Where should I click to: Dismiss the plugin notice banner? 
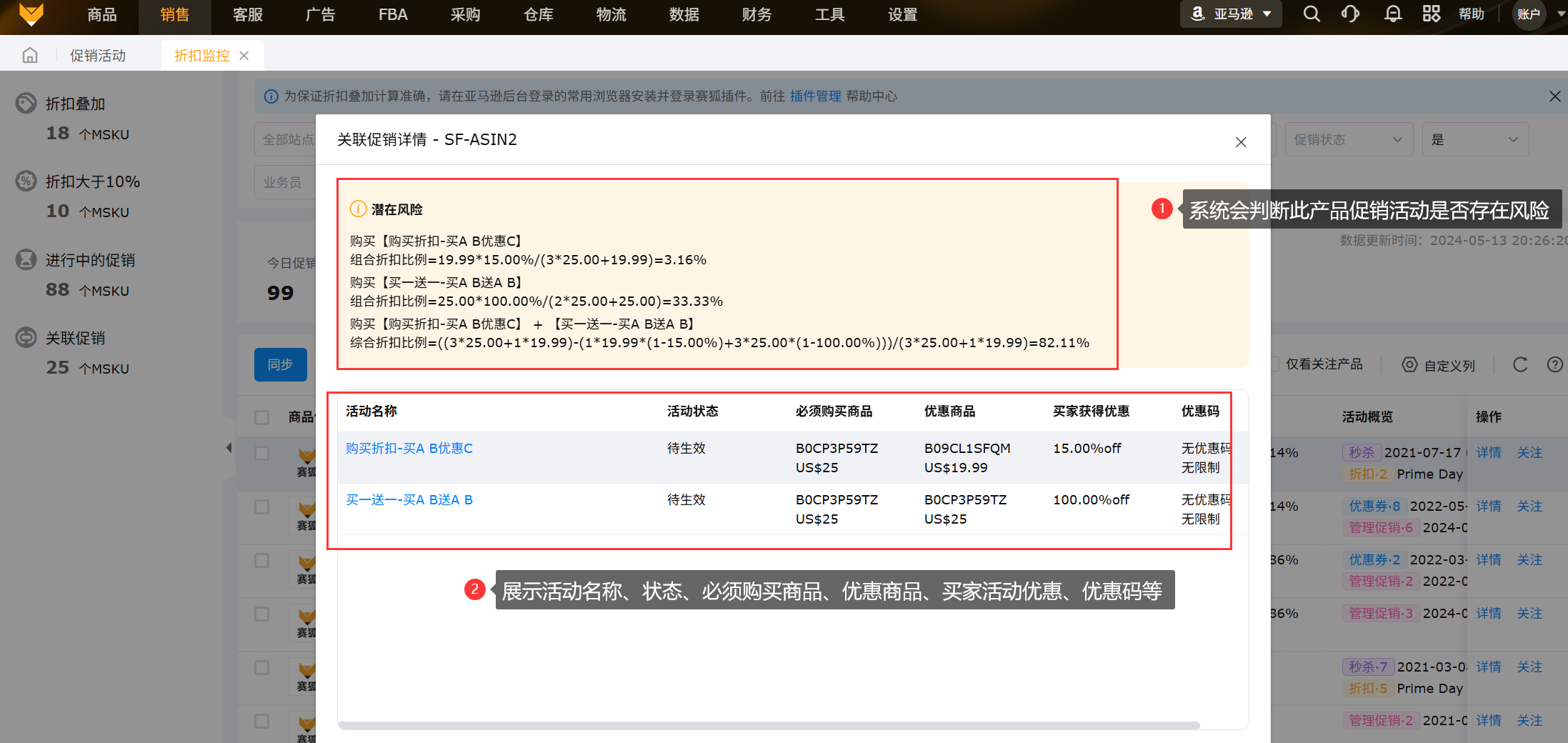(1554, 96)
